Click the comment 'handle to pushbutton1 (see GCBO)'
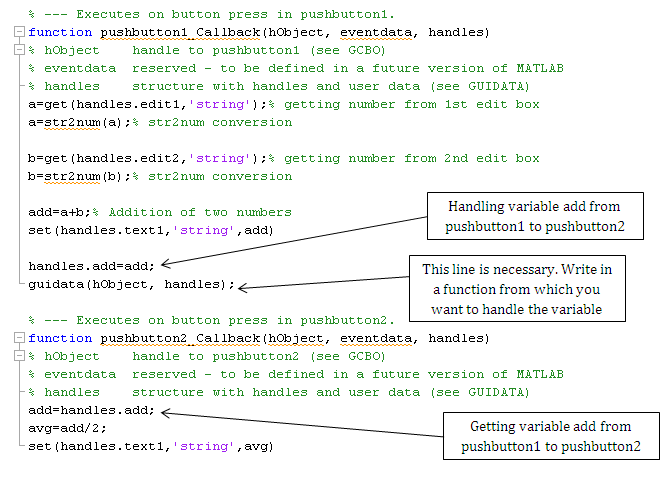Viewport: 667px width, 487px height. click(259, 50)
